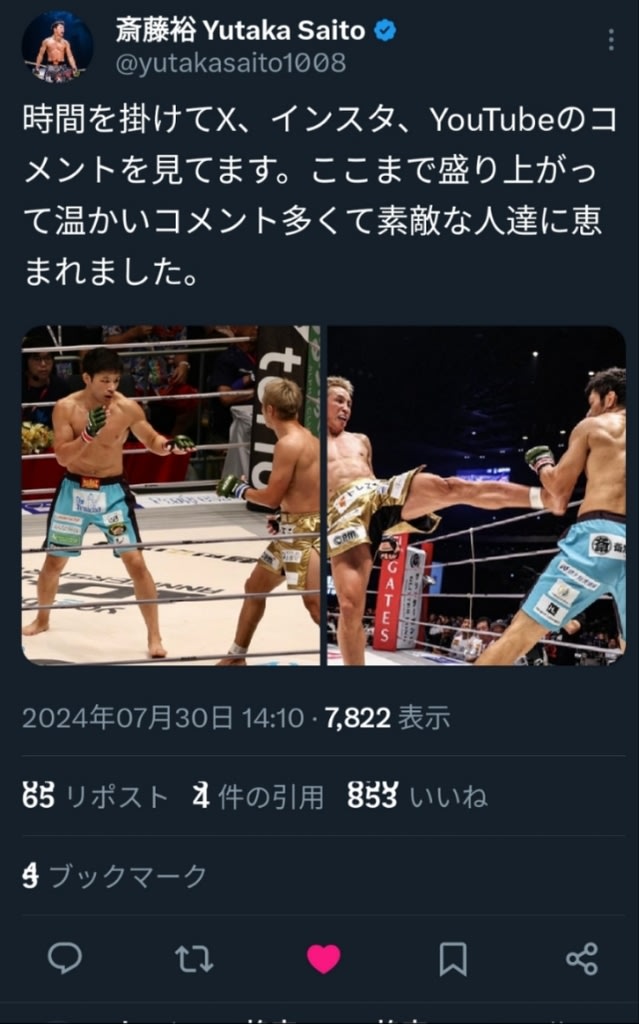Tap the reply speech bubble icon
This screenshot has height=1024, width=639.
[x=65, y=959]
